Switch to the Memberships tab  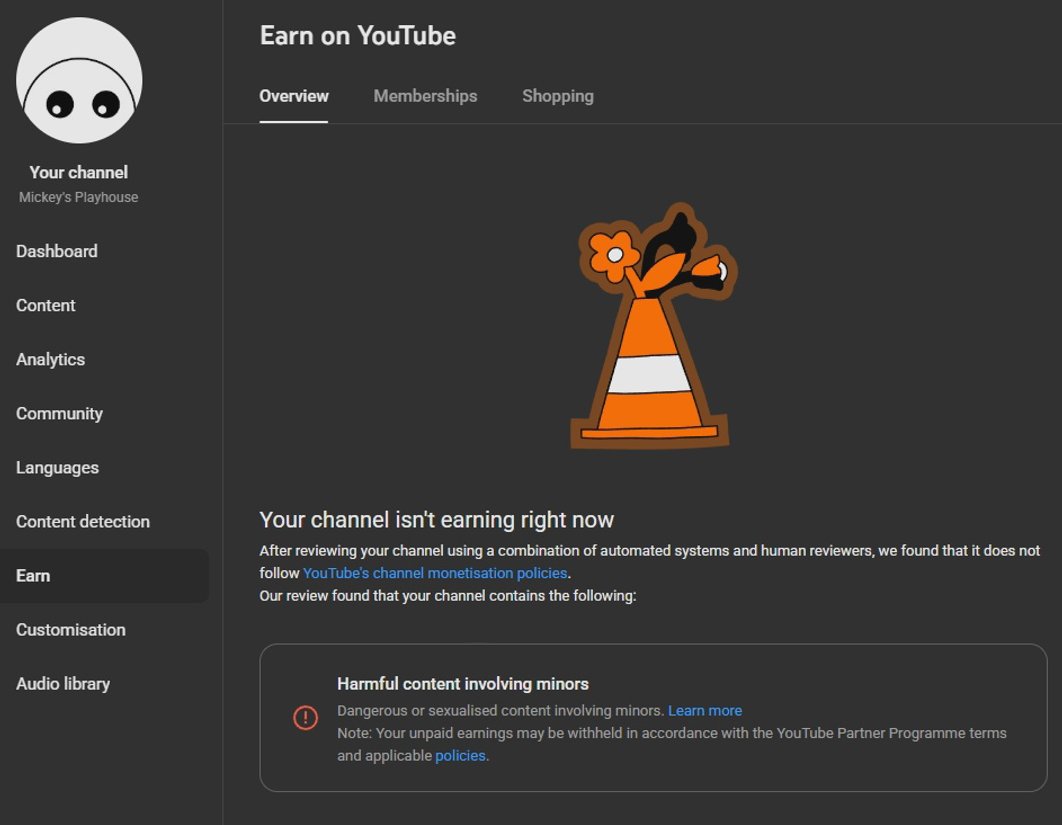point(425,96)
